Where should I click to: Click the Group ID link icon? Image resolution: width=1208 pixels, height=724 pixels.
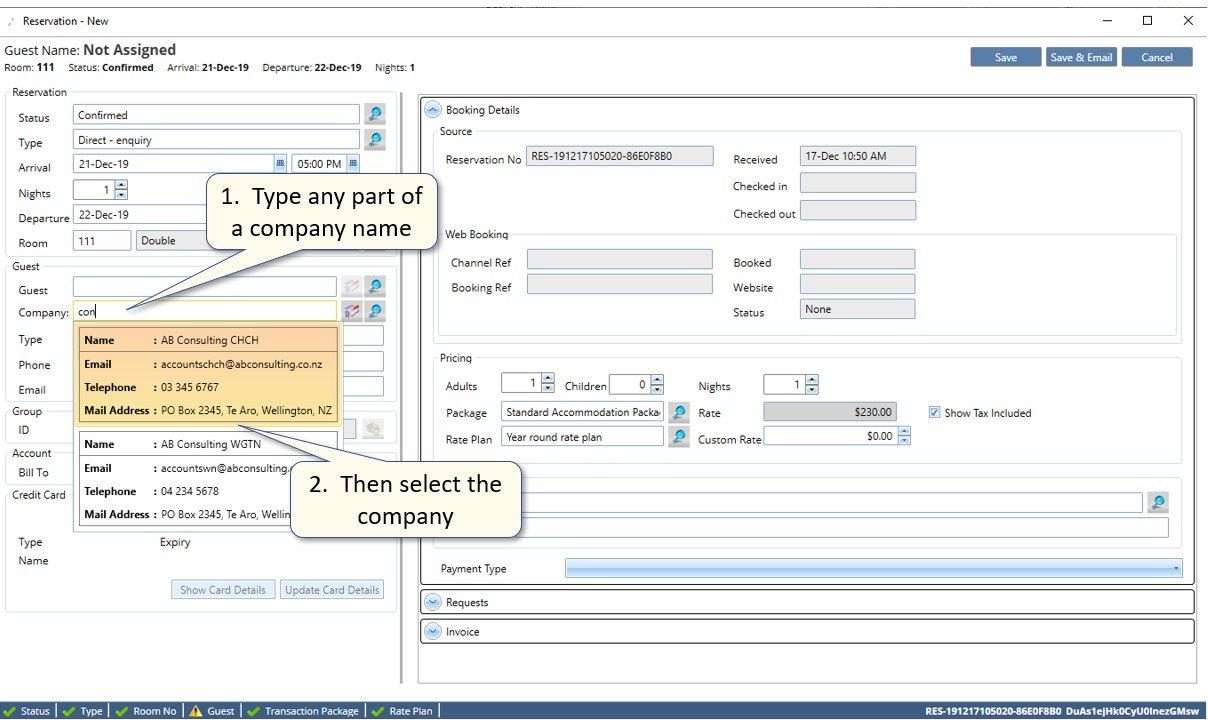pyautogui.click(x=373, y=429)
